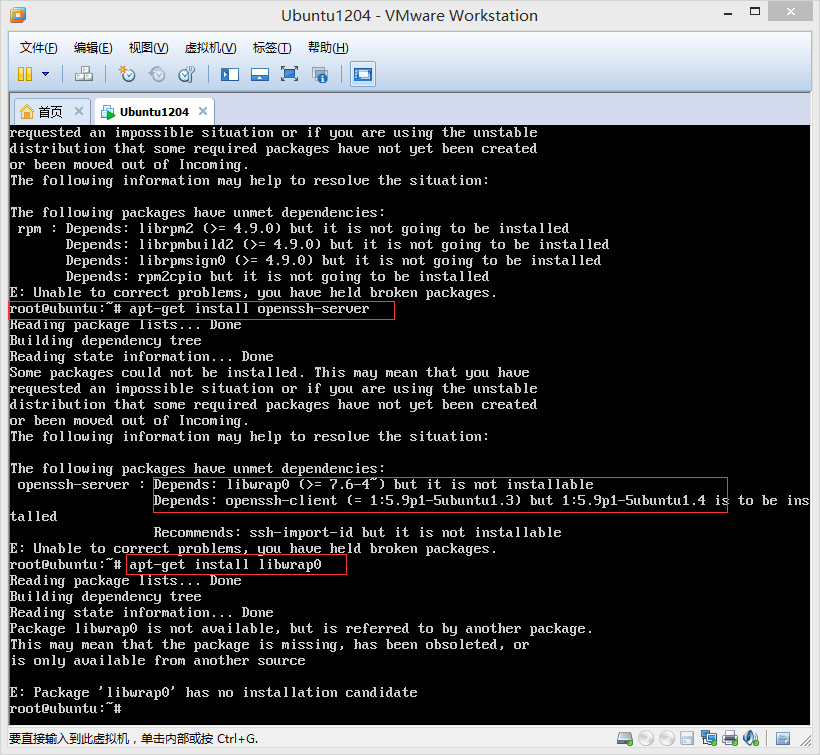Take a snapshot of the VM
This screenshot has height=755, width=820.
[127, 74]
